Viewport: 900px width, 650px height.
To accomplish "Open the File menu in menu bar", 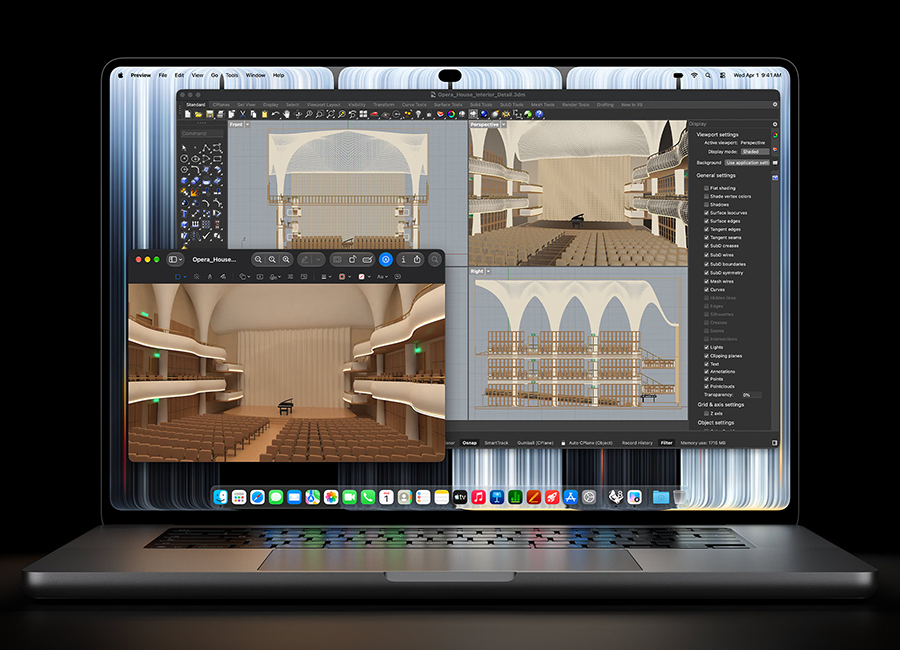I will (x=163, y=75).
